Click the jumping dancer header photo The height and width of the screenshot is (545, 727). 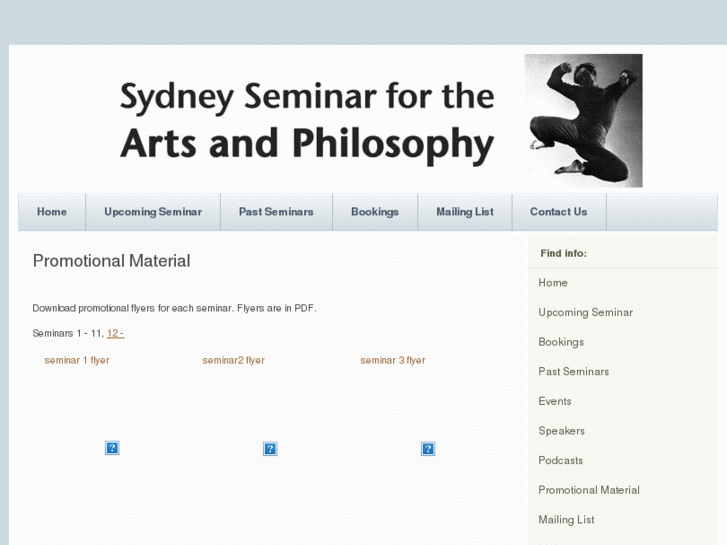[583, 121]
